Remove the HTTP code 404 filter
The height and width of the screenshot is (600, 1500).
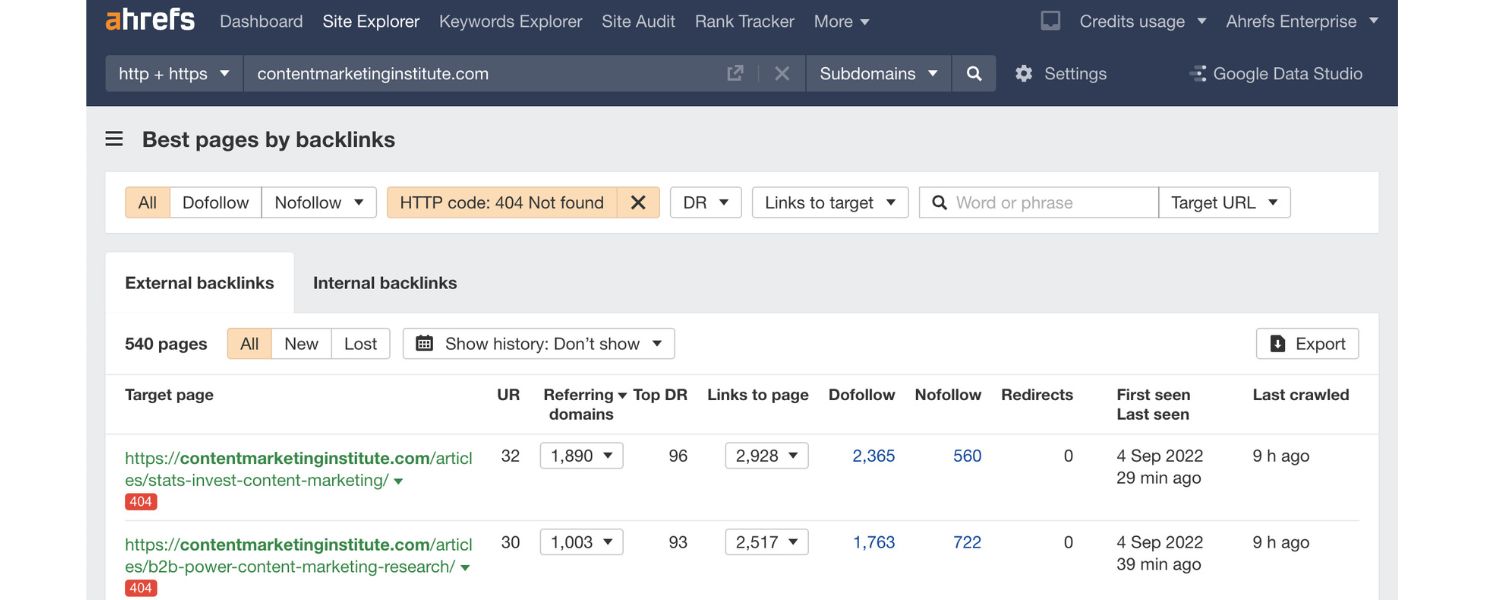638,203
